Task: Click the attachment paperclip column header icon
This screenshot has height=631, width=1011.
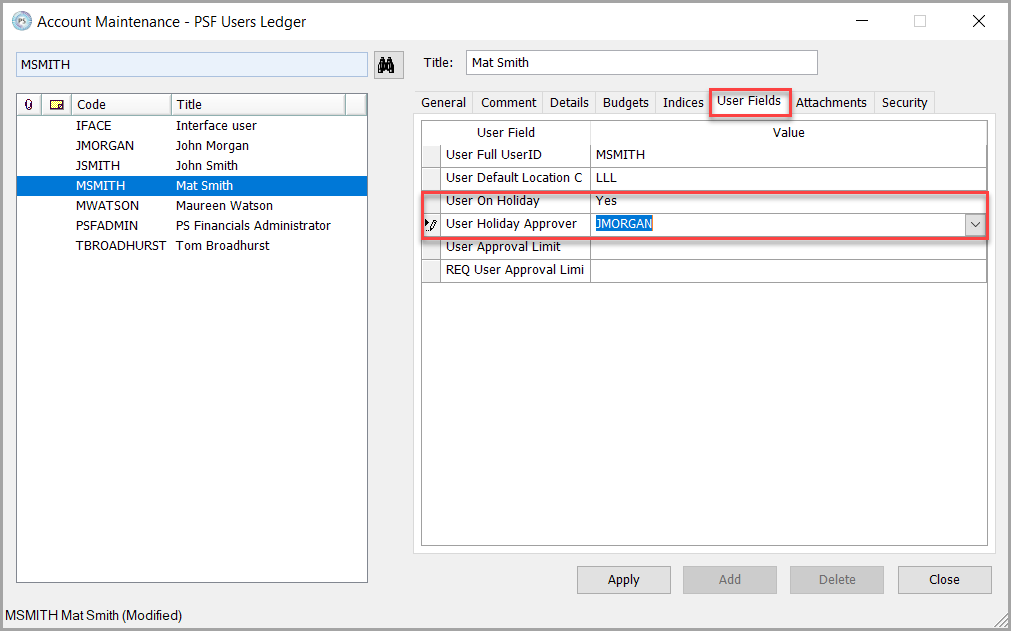Action: 29,104
